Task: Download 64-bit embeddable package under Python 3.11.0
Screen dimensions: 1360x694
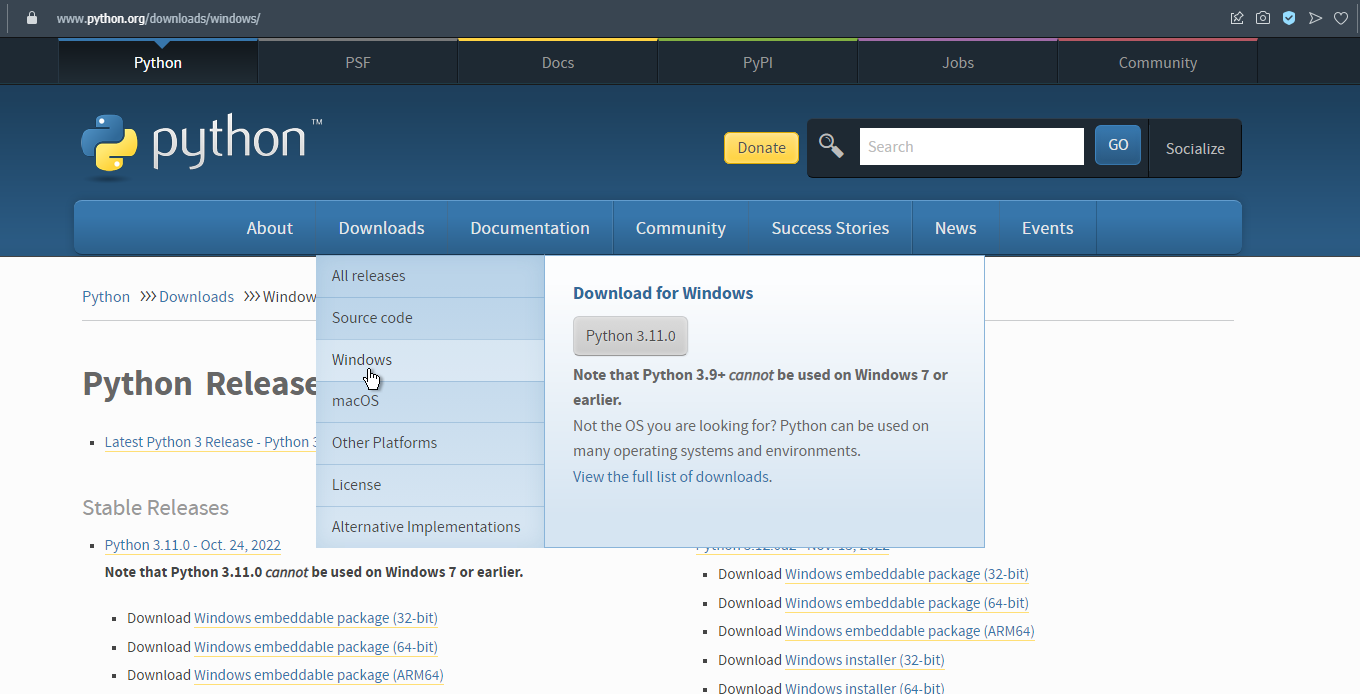Action: [x=316, y=647]
